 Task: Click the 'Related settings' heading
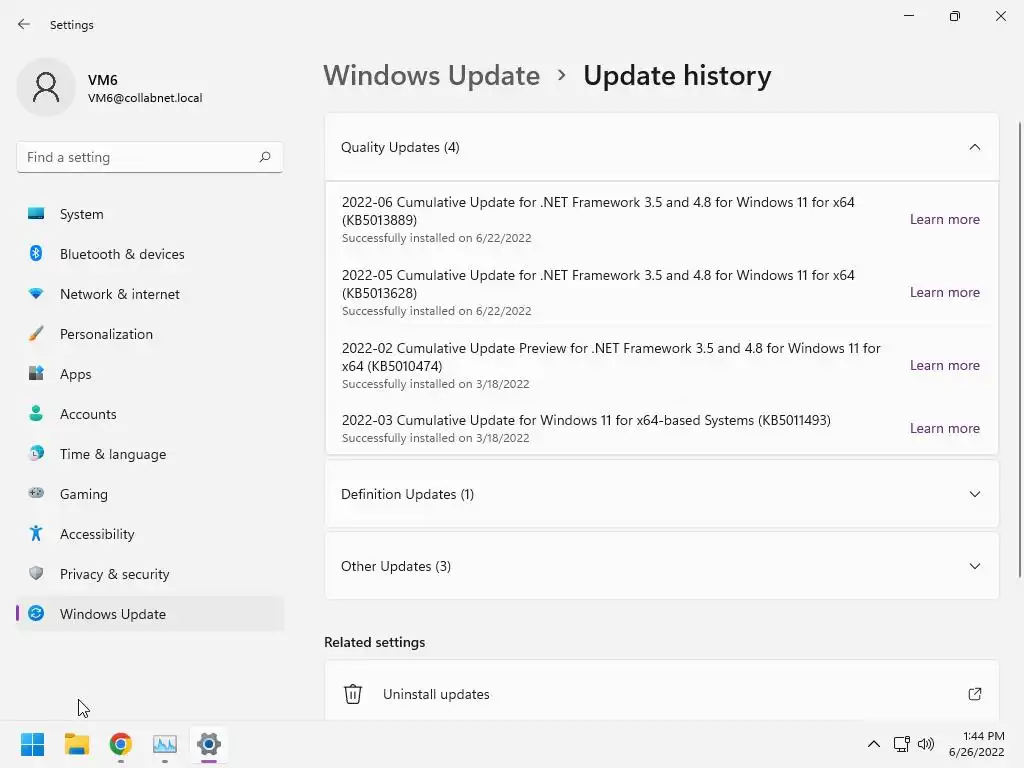(x=374, y=642)
